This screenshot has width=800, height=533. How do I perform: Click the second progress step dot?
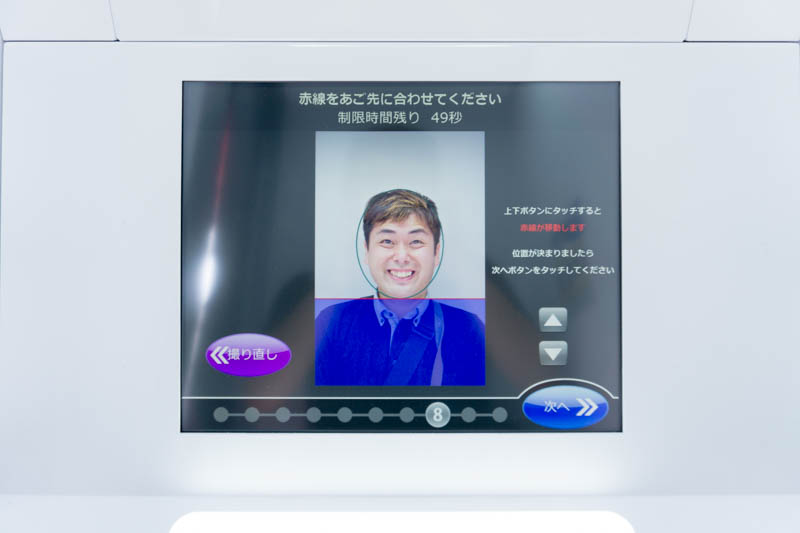(x=252, y=414)
